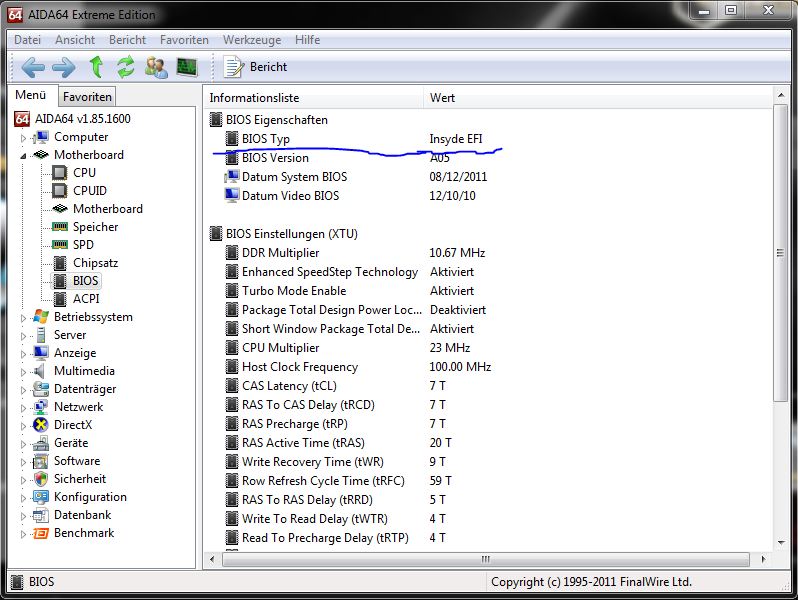Expand the Computer tree node
Screen dimensions: 798x600
(x=23, y=138)
